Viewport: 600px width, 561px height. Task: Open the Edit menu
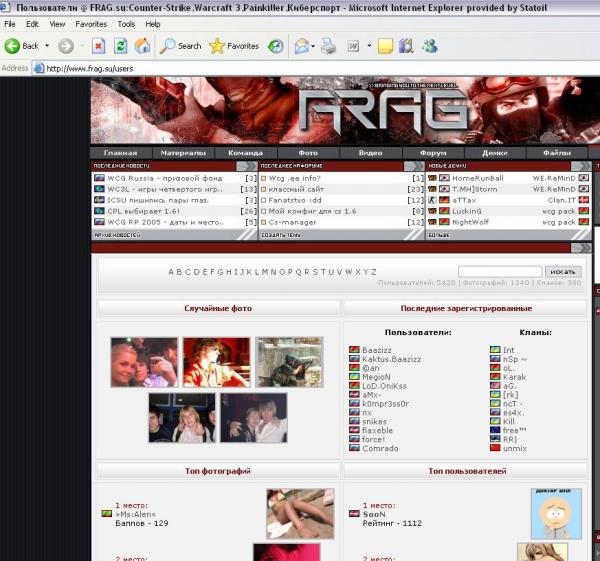coord(32,24)
